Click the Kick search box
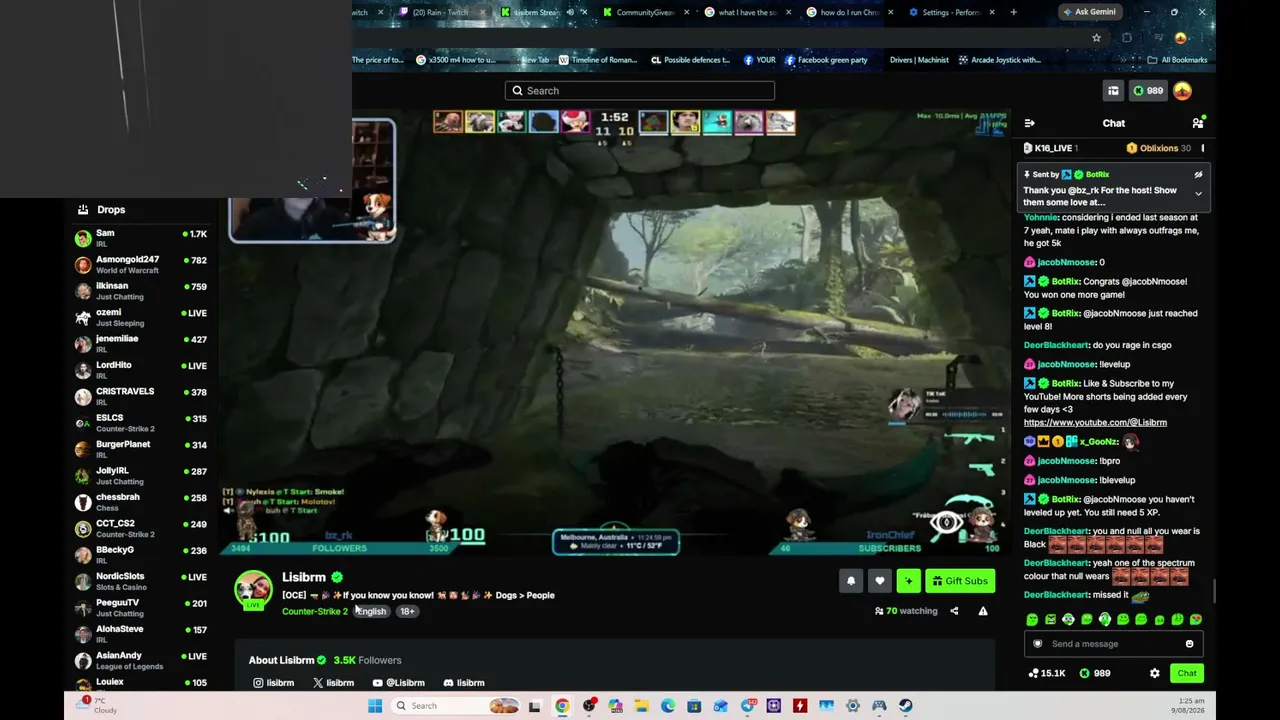The height and width of the screenshot is (720, 1280). coord(640,91)
